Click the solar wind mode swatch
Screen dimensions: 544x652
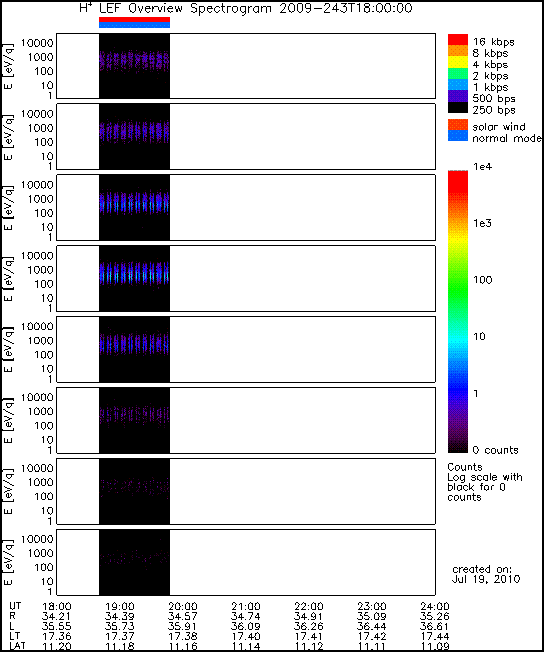458,125
